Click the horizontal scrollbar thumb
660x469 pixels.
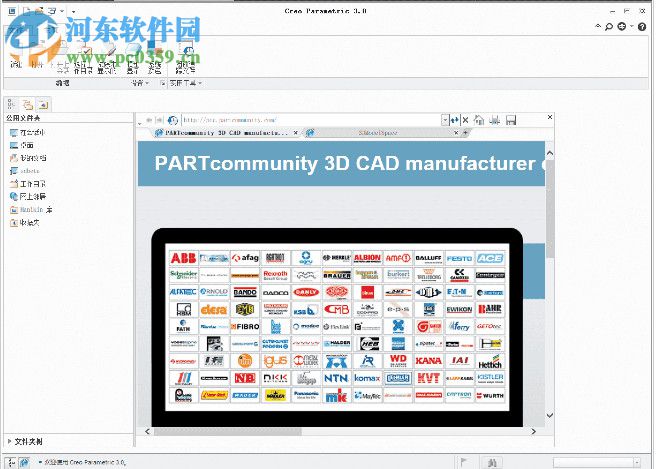pos(228,432)
